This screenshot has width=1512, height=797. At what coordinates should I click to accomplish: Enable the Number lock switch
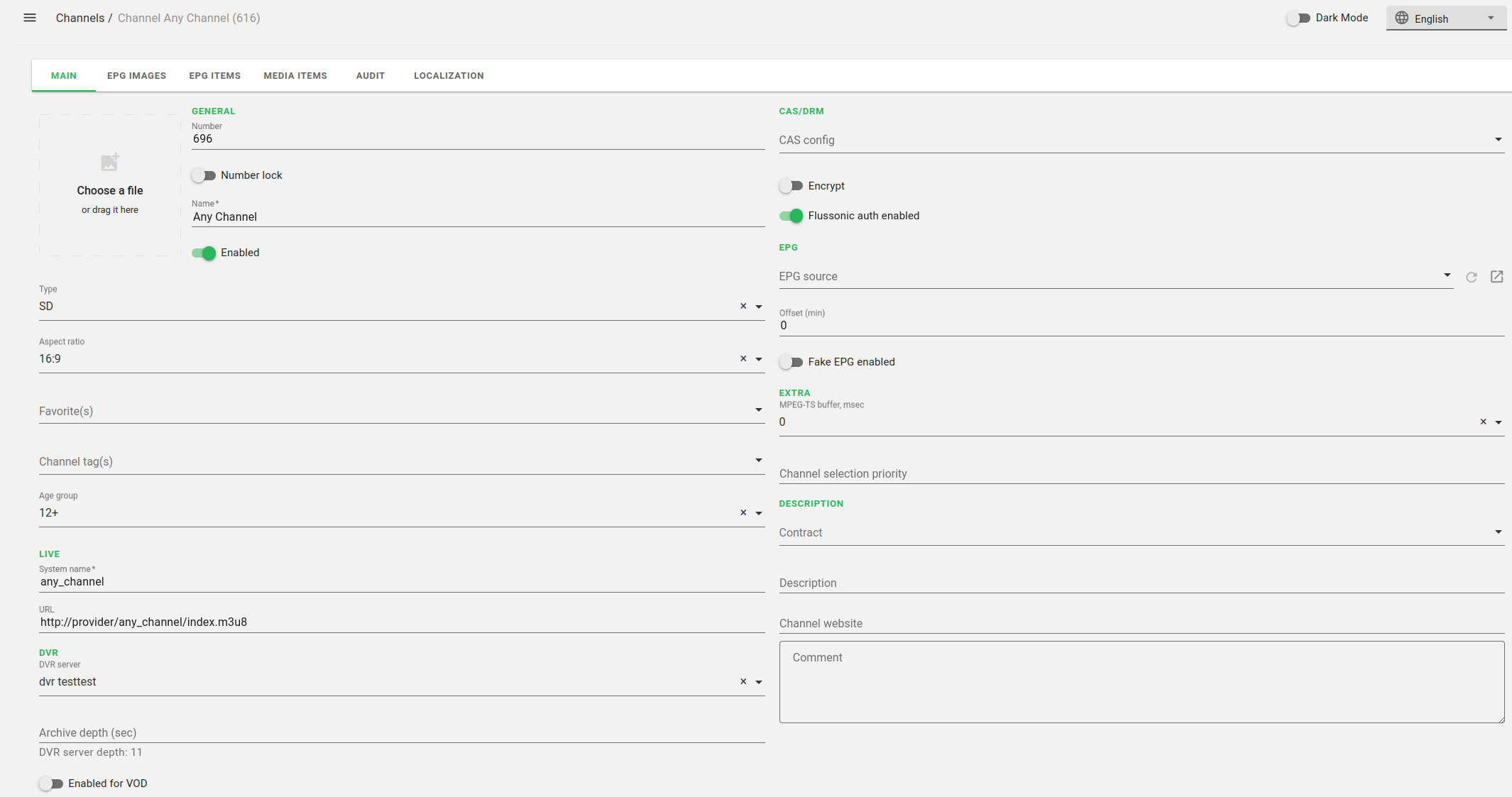tap(204, 175)
